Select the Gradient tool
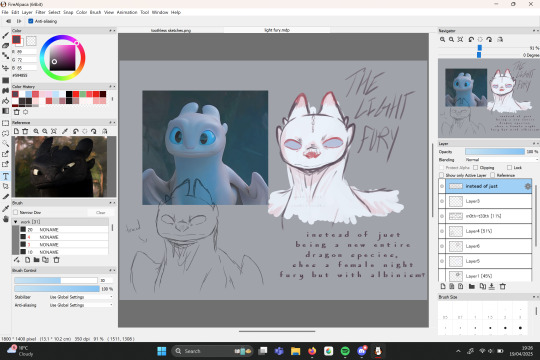Viewport: 540px width, 360px height. pyautogui.click(x=6, y=111)
